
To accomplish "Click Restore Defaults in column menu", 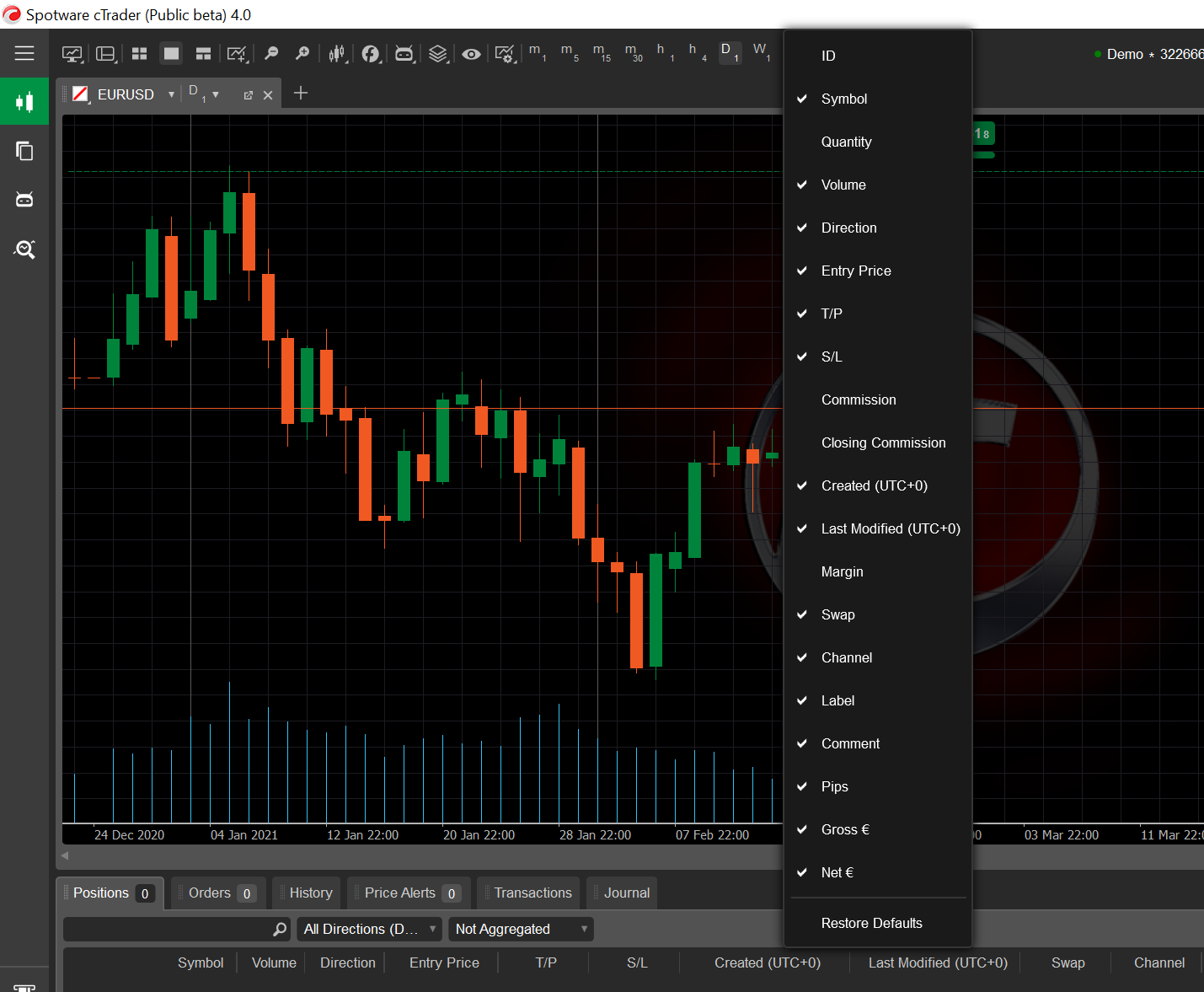I will tap(871, 923).
